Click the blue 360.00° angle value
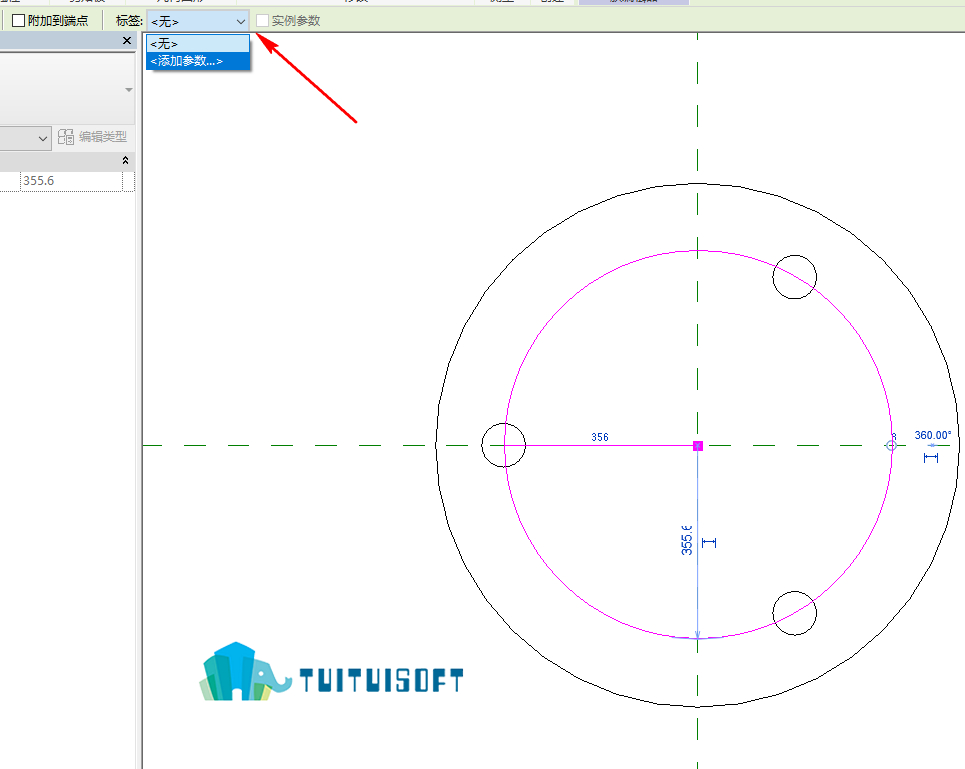Viewport: 965px width, 769px height. (x=932, y=436)
